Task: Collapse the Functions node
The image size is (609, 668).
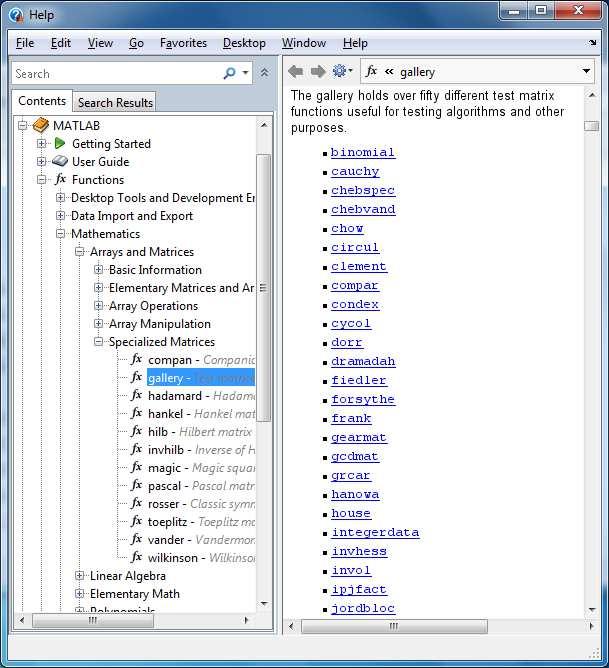Action: point(41,179)
